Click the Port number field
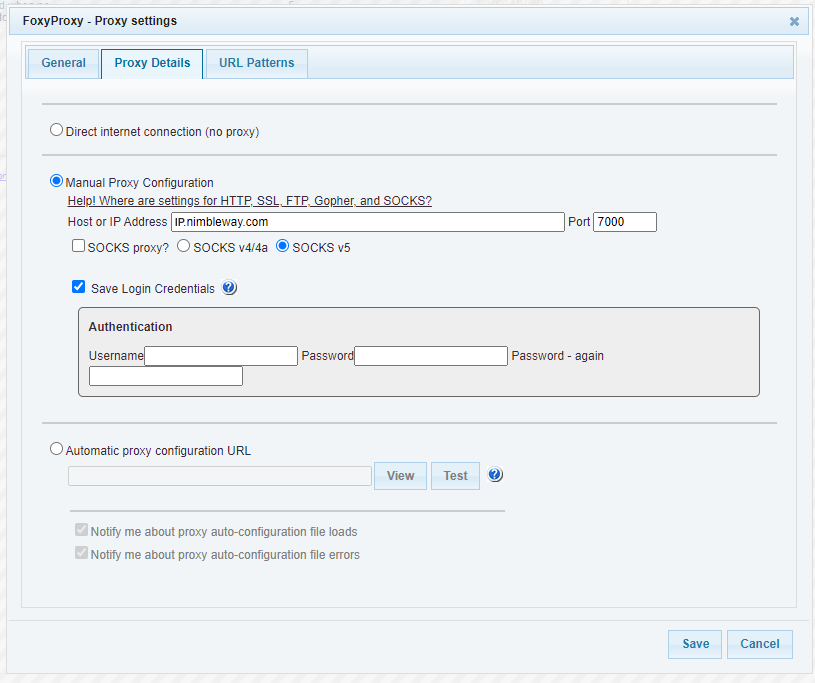The width and height of the screenshot is (815, 683). tap(624, 222)
